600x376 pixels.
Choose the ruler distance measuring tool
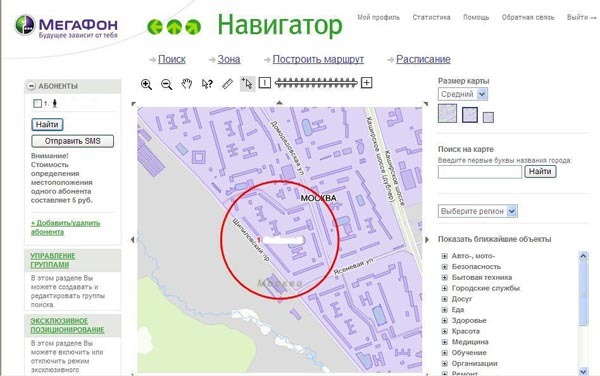[x=227, y=83]
